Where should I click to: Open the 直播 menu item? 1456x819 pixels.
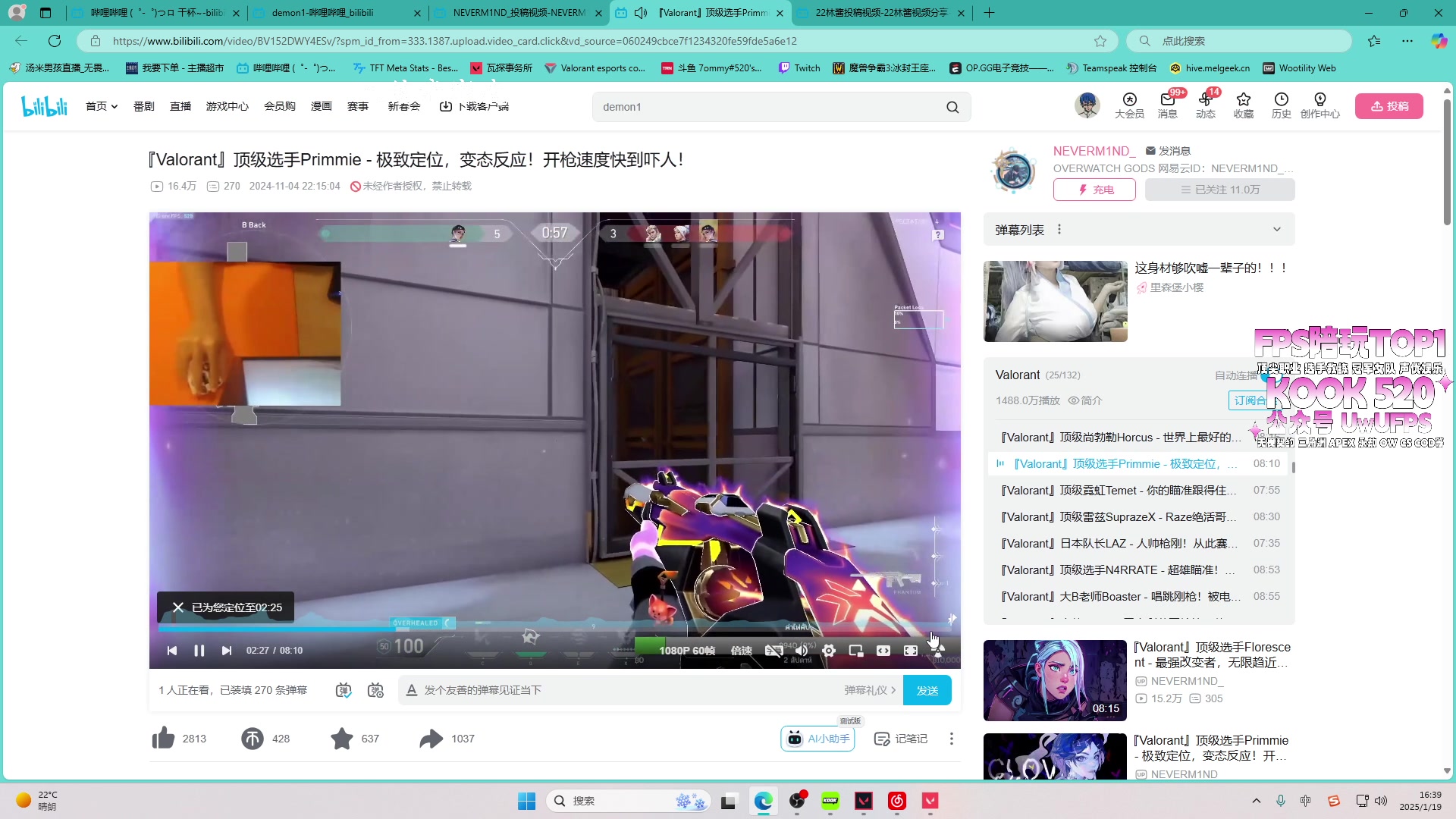coord(180,106)
